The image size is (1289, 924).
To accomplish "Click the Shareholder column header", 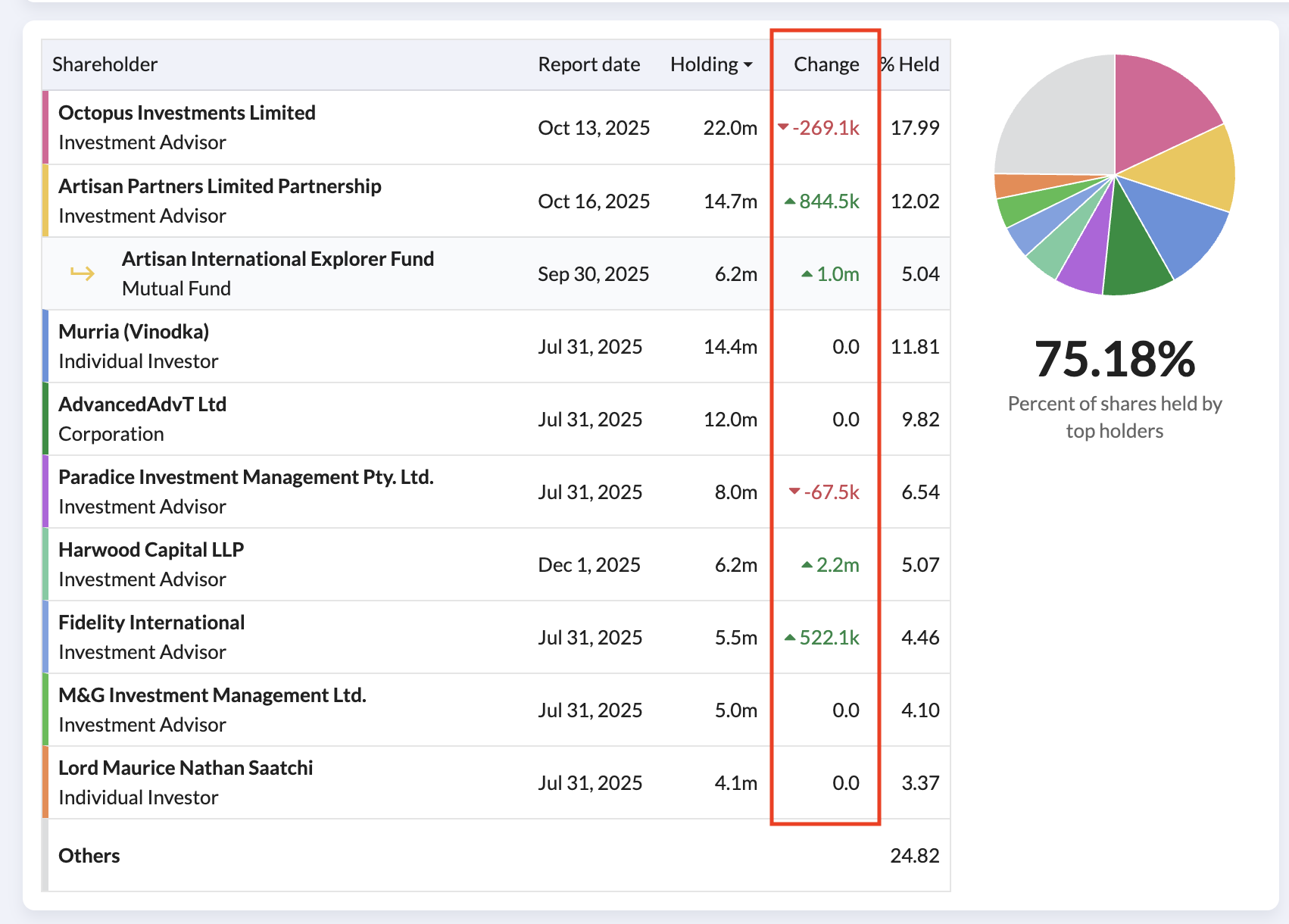I will (105, 64).
